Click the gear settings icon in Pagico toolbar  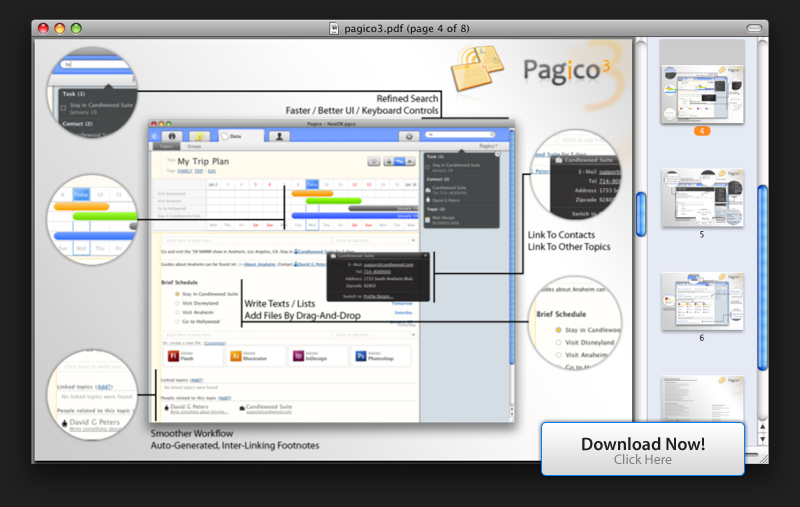[x=409, y=136]
